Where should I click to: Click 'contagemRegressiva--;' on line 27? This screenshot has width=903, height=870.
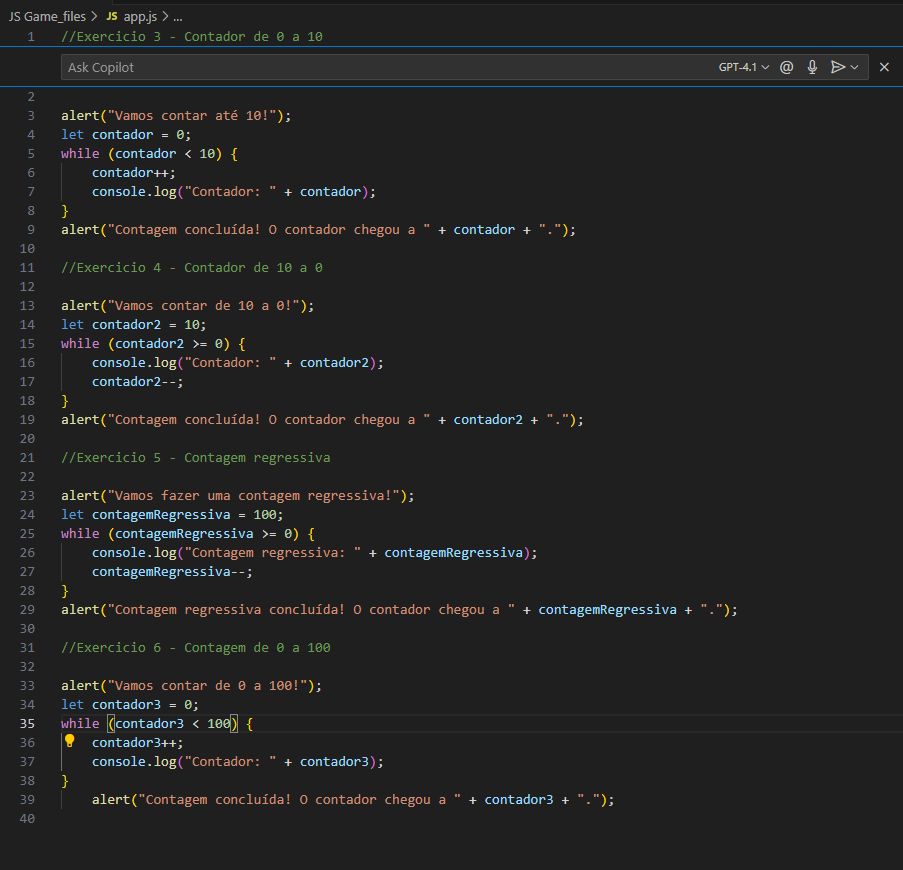click(x=172, y=572)
